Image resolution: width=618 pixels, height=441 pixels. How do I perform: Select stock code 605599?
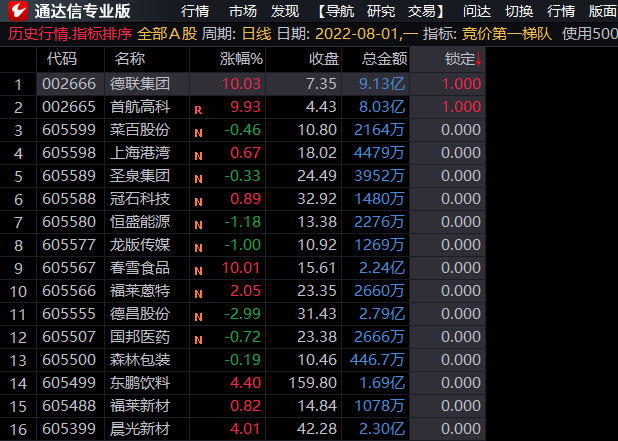(x=69, y=130)
